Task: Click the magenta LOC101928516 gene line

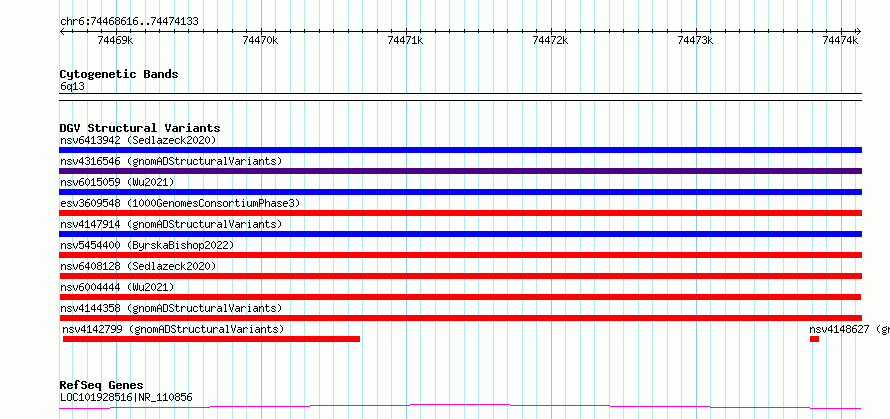Action: (x=460, y=406)
